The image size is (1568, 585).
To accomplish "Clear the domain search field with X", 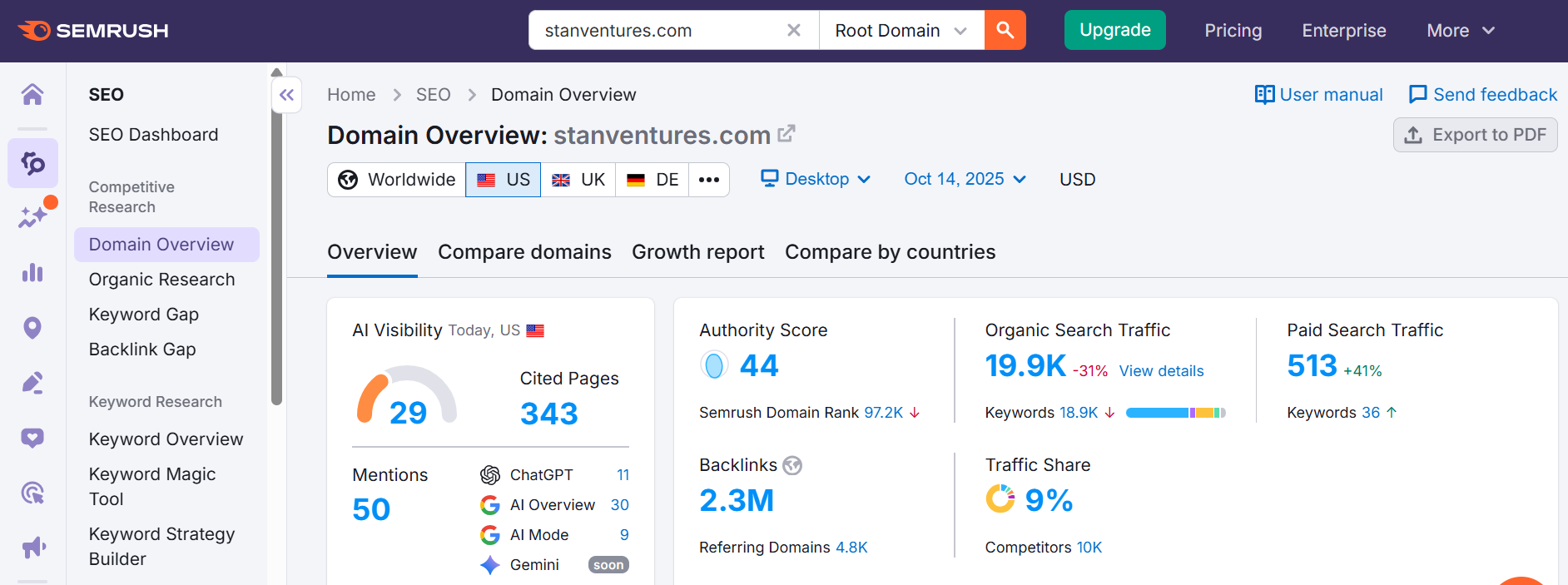I will pos(793,31).
